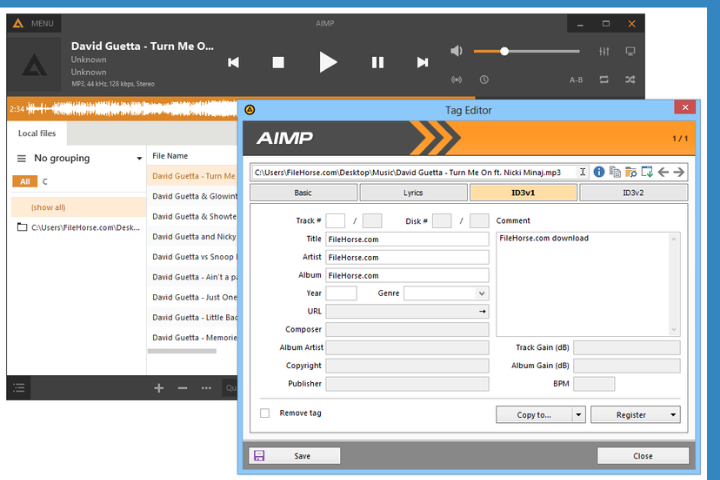Viewport: 720px width, 480px height.
Task: Click the File Name column header
Action: coord(170,156)
